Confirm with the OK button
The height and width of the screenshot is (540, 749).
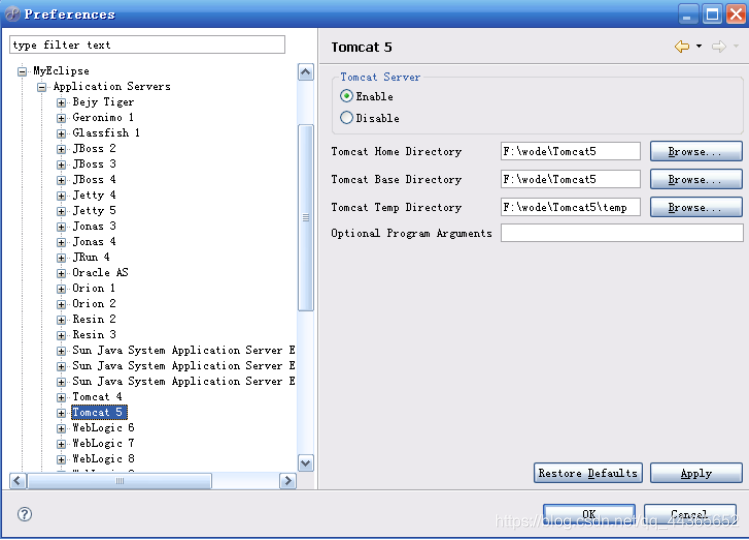tap(589, 514)
